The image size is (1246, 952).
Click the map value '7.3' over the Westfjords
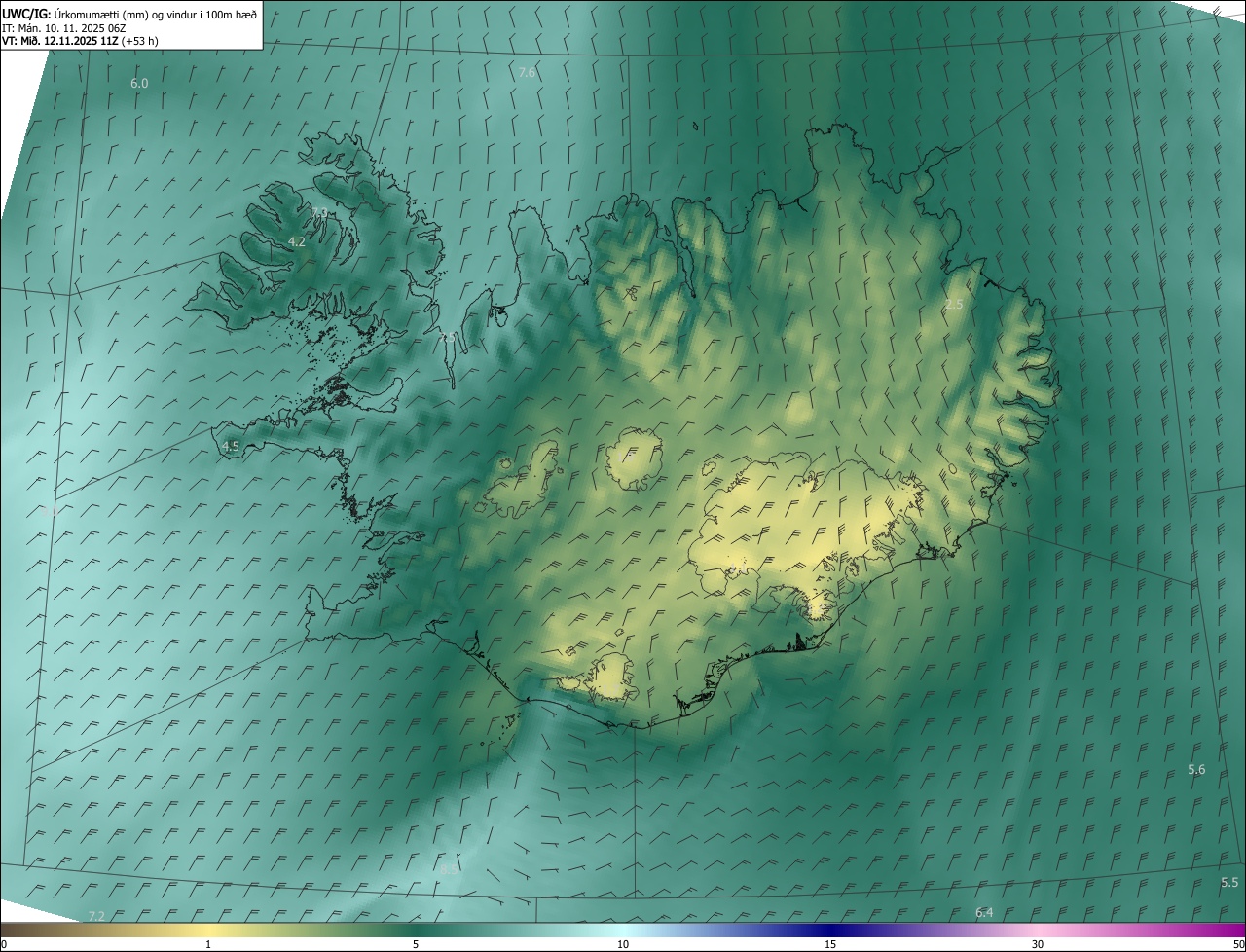[x=319, y=212]
